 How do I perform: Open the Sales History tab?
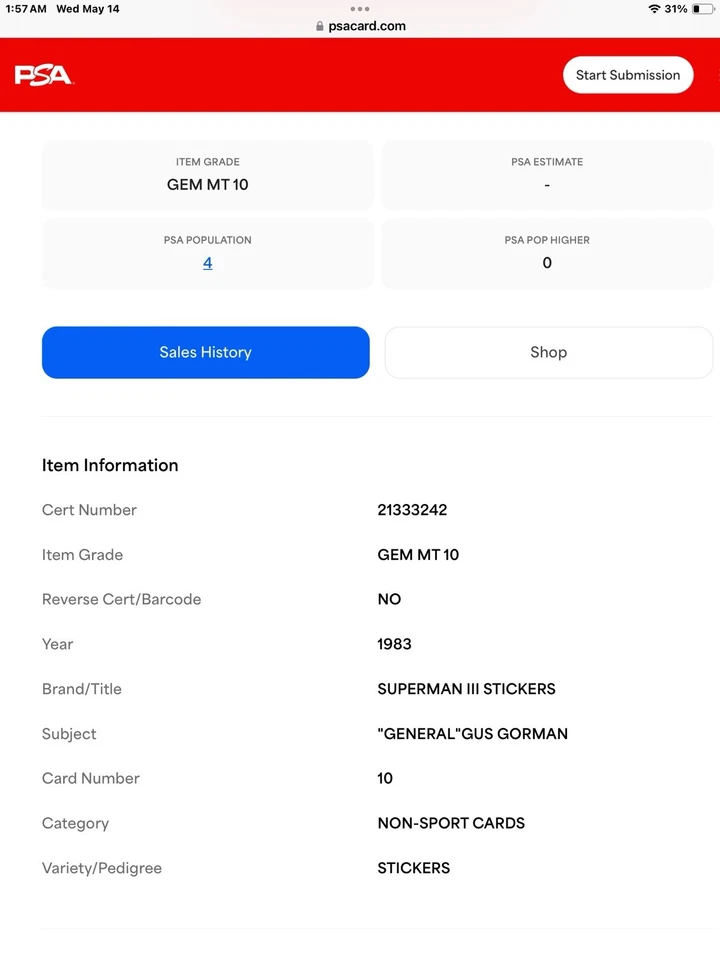[x=205, y=352]
